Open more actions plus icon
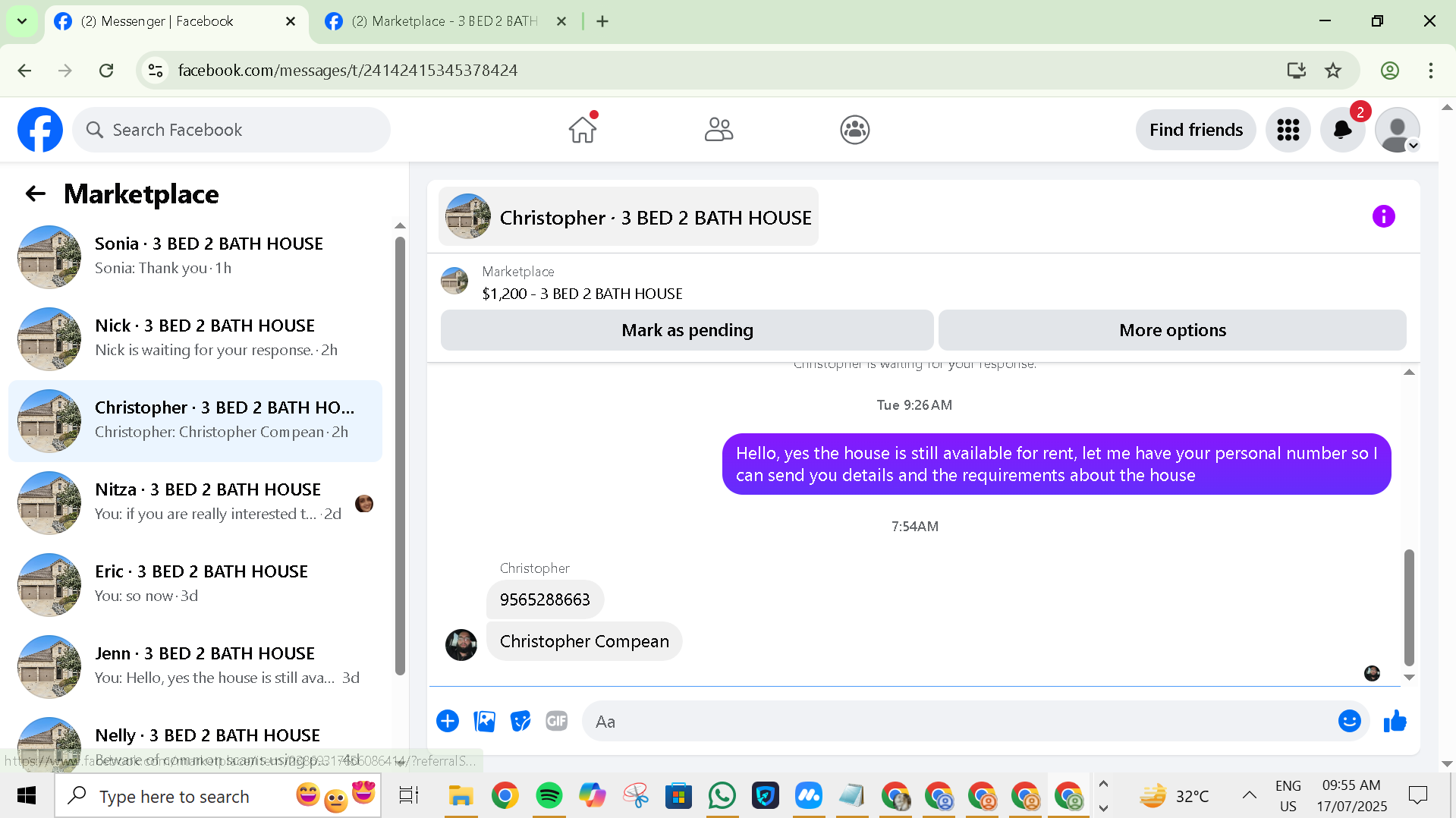This screenshot has width=1456, height=818. pos(448,721)
